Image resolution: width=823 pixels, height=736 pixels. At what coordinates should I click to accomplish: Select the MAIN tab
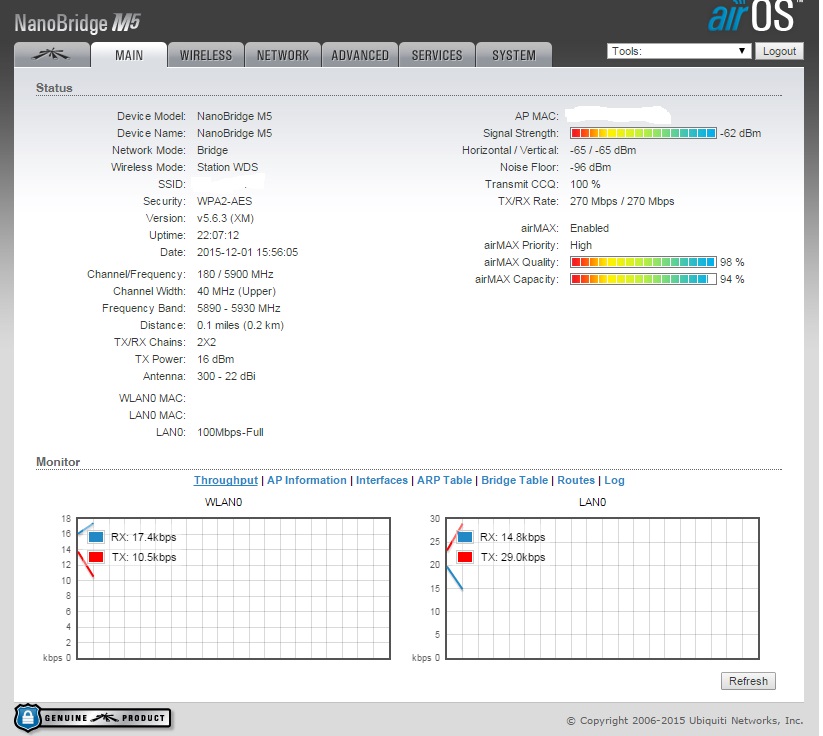coord(129,55)
